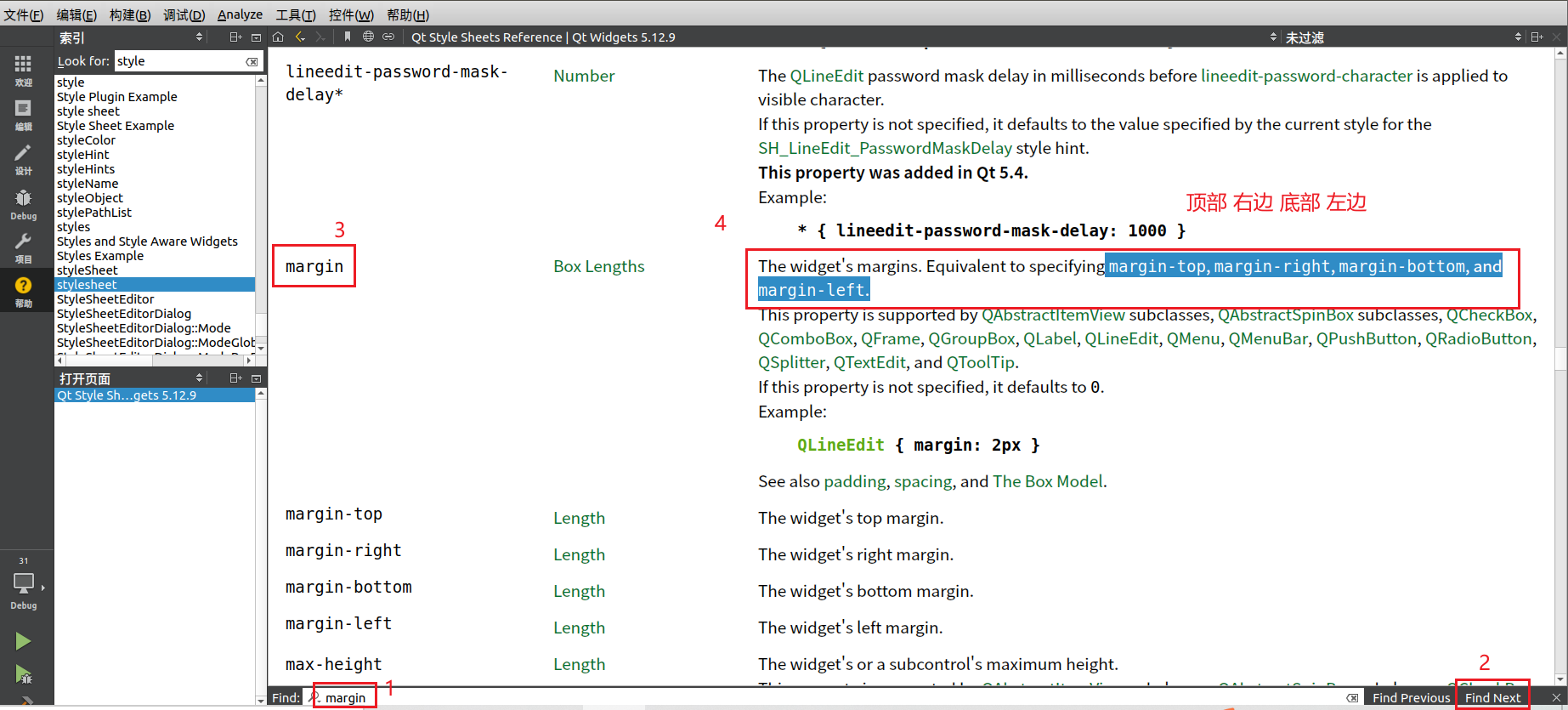Open the SH_LineEdit_PasswordMaskDelay link
The height and width of the screenshot is (710, 1568).
885,148
